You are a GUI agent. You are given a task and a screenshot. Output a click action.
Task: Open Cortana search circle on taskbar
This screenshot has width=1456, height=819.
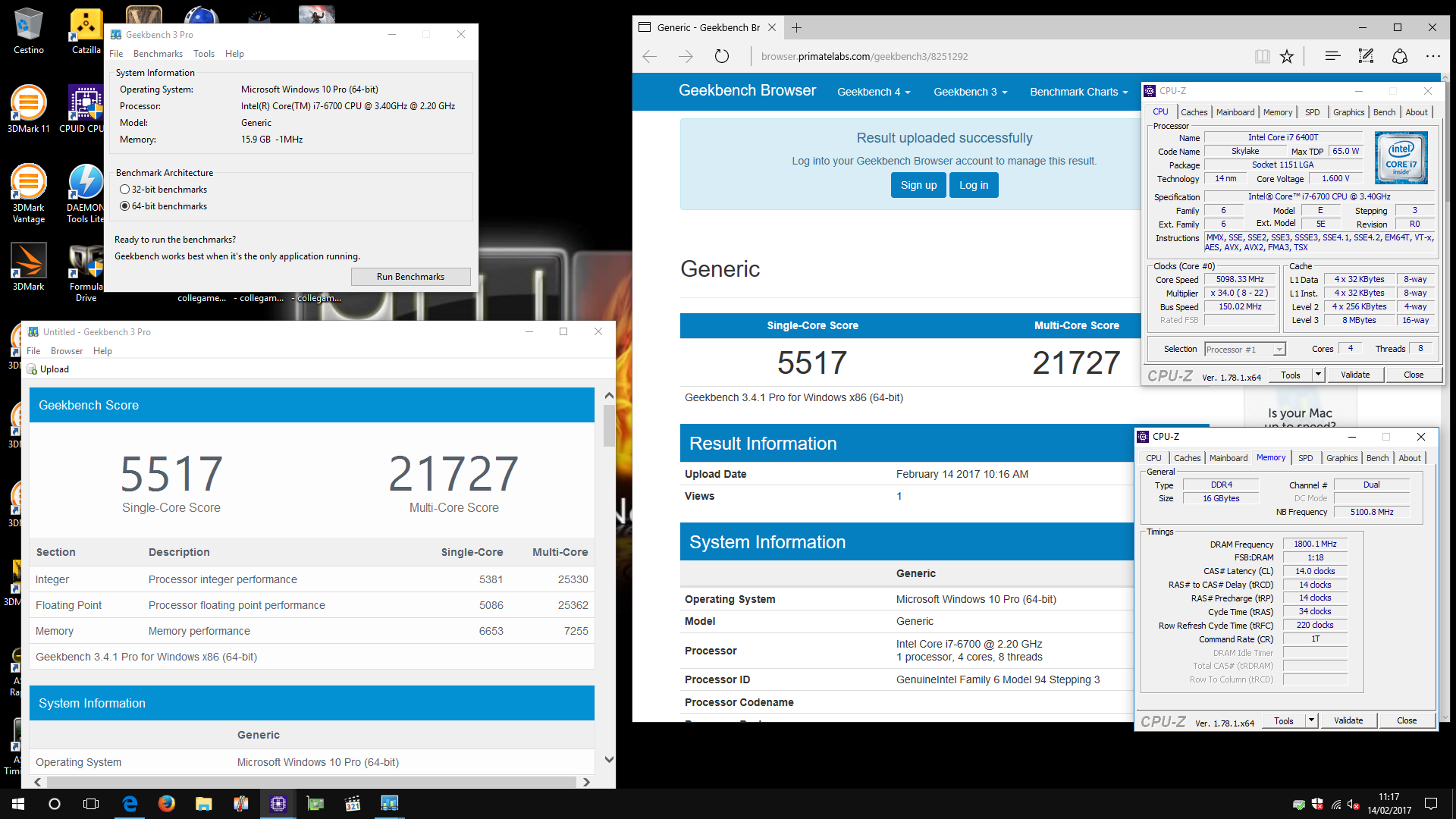(x=55, y=804)
